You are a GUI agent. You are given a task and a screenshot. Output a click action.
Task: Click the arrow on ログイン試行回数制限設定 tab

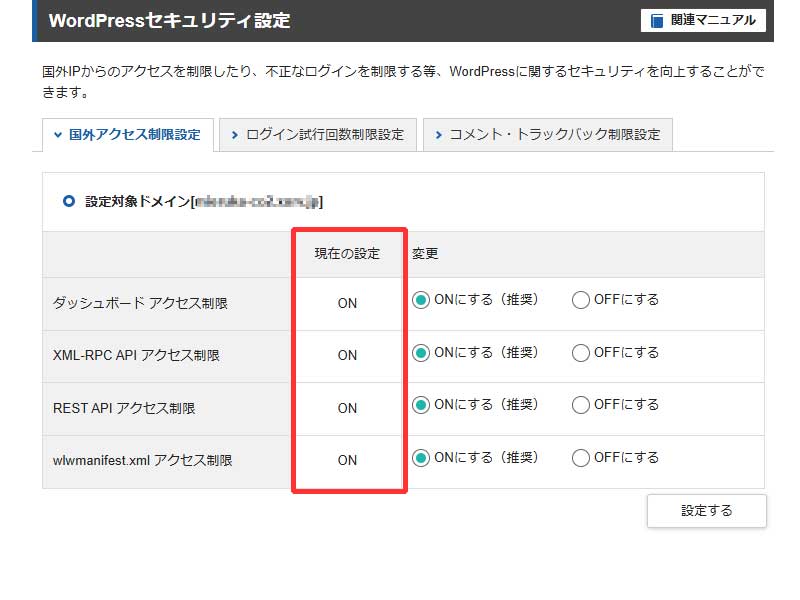point(235,135)
